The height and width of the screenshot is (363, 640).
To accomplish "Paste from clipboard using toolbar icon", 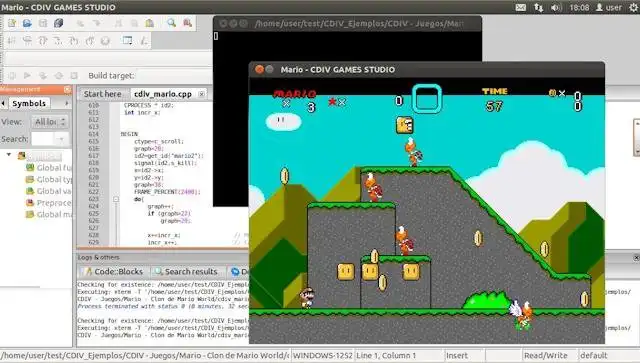I will (x=149, y=23).
